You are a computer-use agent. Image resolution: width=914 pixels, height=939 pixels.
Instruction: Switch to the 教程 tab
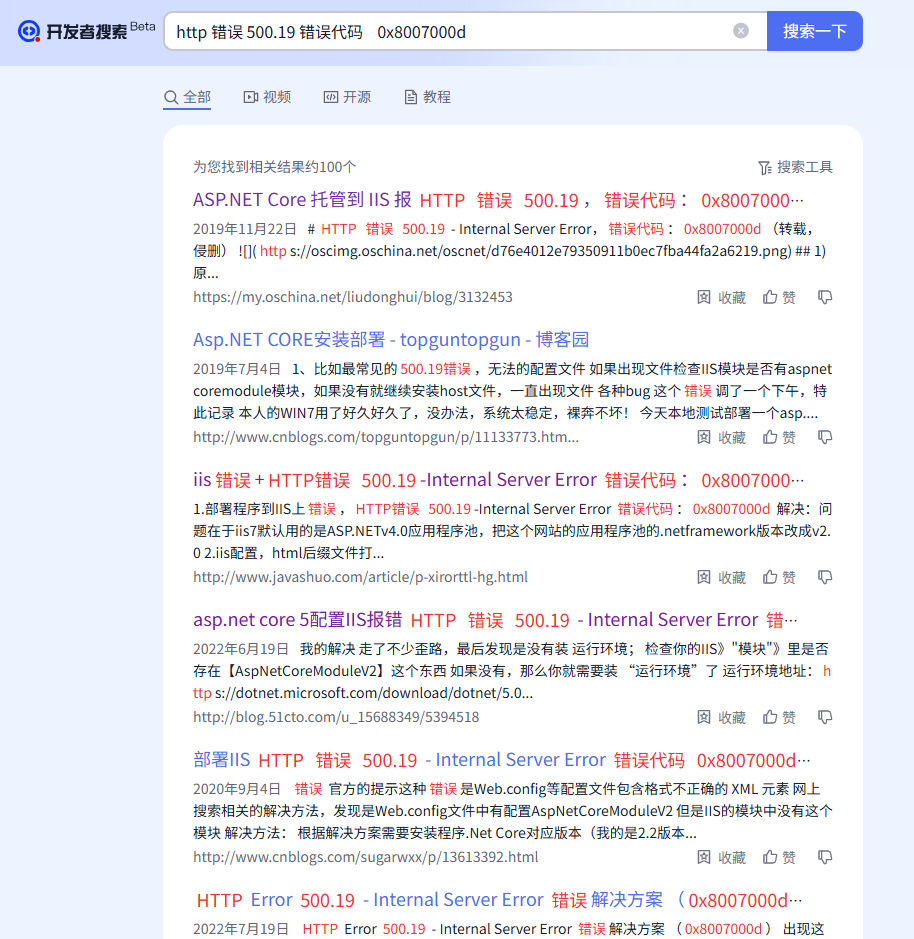click(x=428, y=97)
